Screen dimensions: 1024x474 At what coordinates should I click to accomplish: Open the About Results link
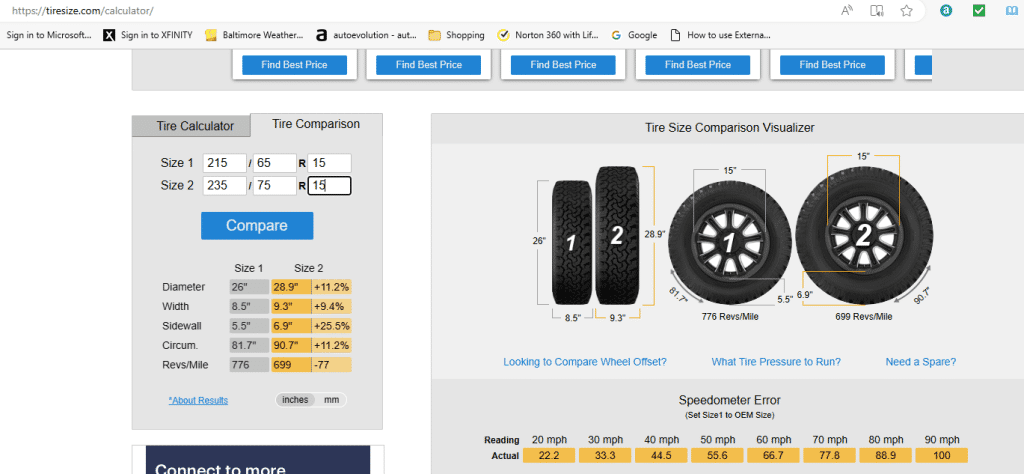tap(198, 400)
